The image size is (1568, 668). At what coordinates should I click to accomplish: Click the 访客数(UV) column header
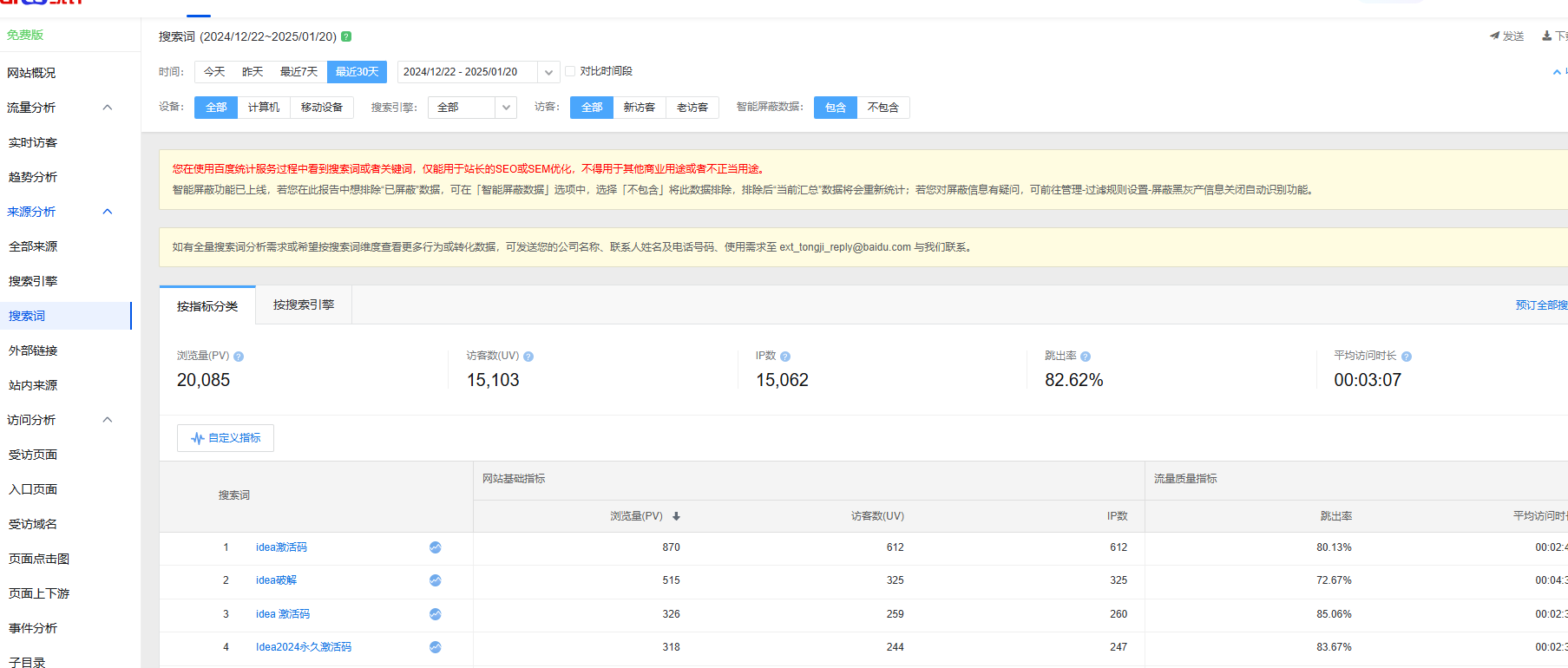click(x=877, y=516)
